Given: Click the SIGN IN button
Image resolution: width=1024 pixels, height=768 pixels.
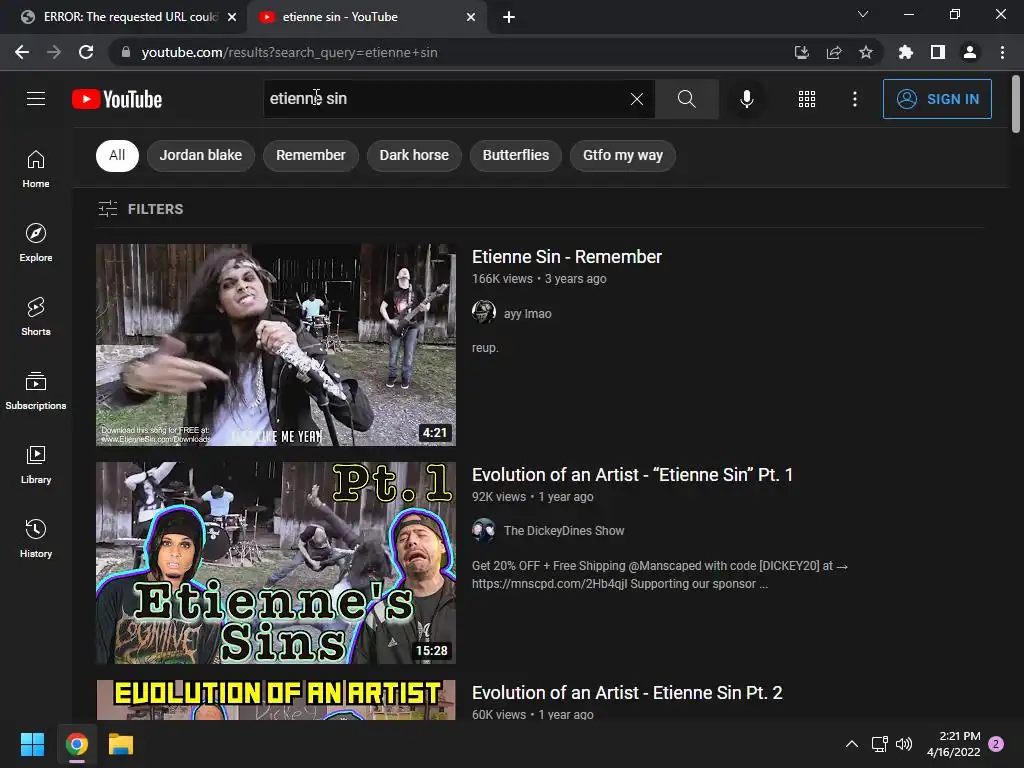Looking at the screenshot, I should pyautogui.click(x=937, y=99).
